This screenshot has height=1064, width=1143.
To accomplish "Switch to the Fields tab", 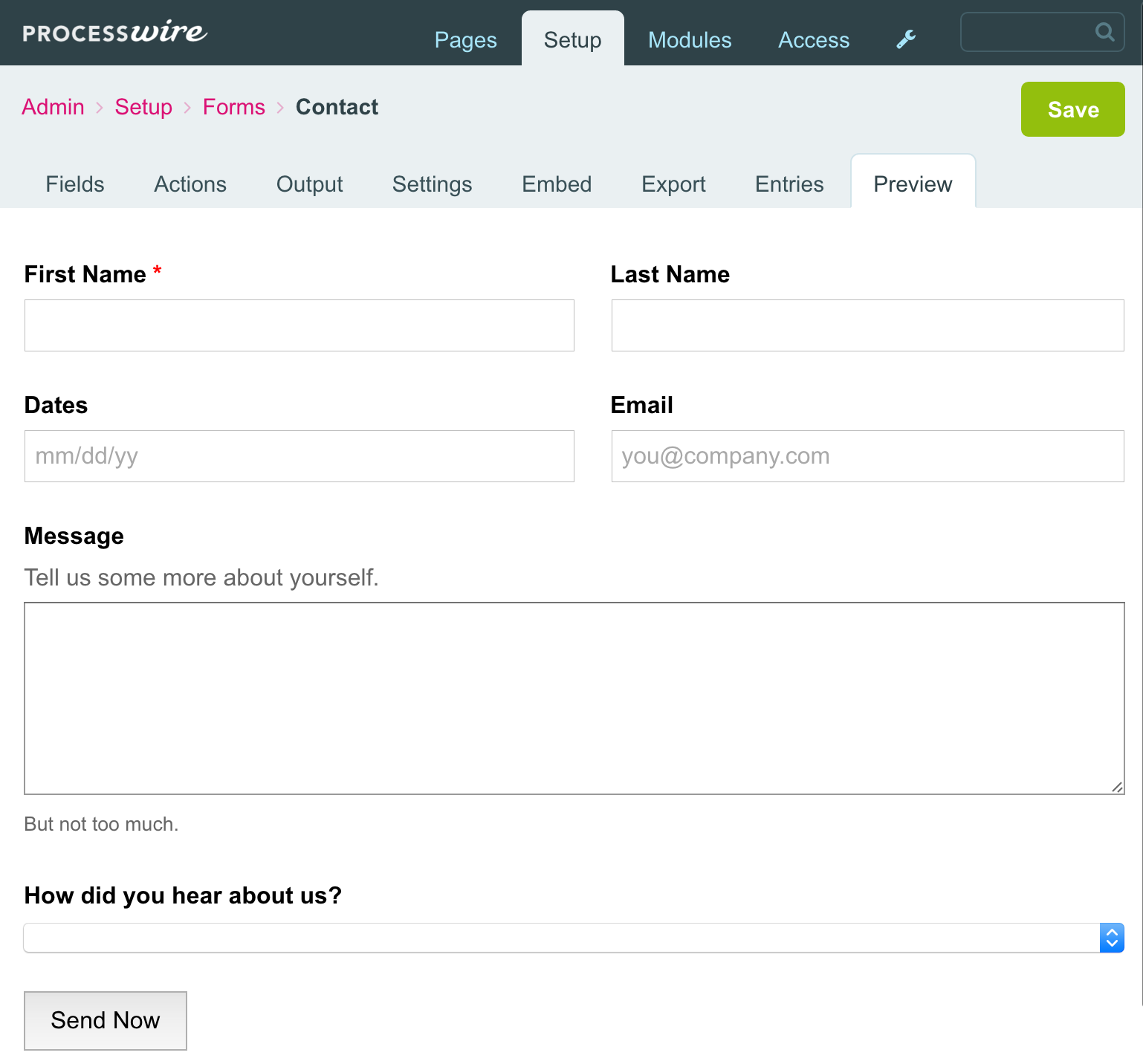I will (x=75, y=184).
